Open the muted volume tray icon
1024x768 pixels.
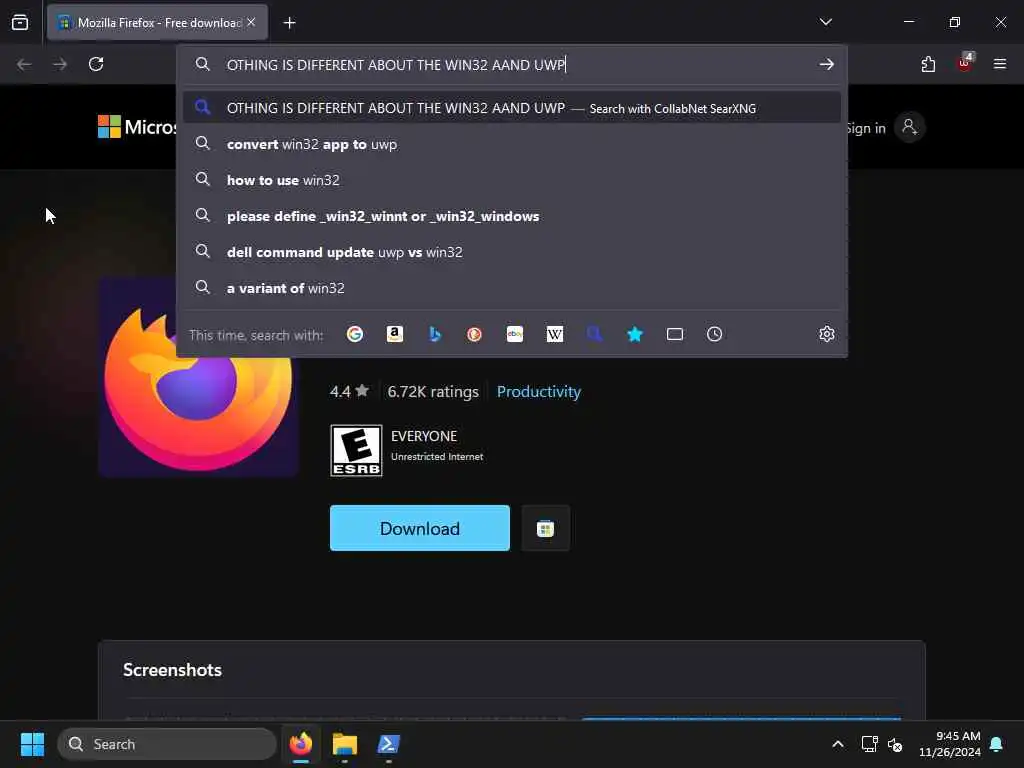[895, 744]
